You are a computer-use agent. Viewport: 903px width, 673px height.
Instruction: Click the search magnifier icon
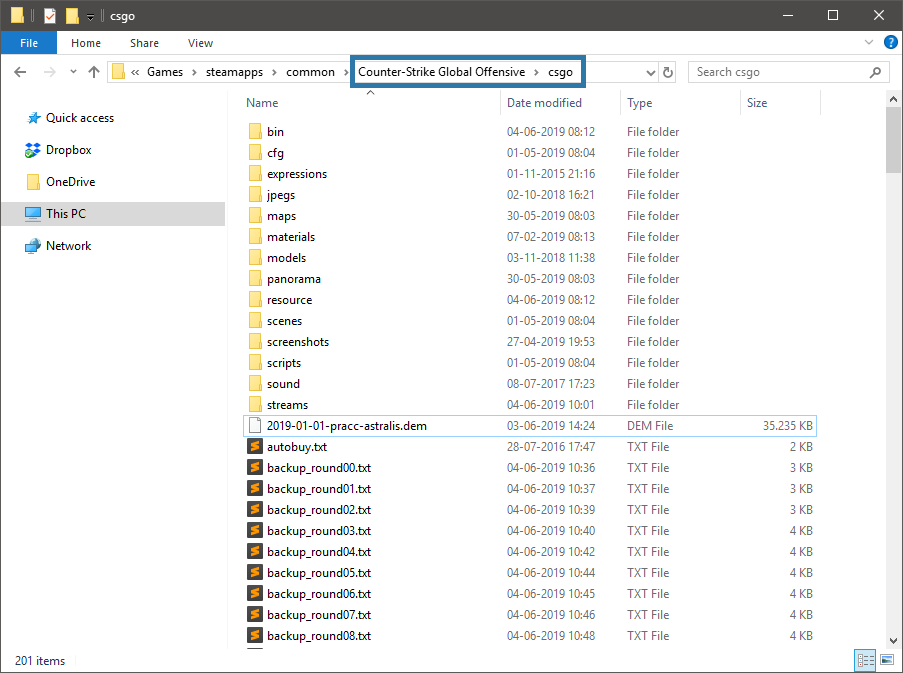[875, 72]
